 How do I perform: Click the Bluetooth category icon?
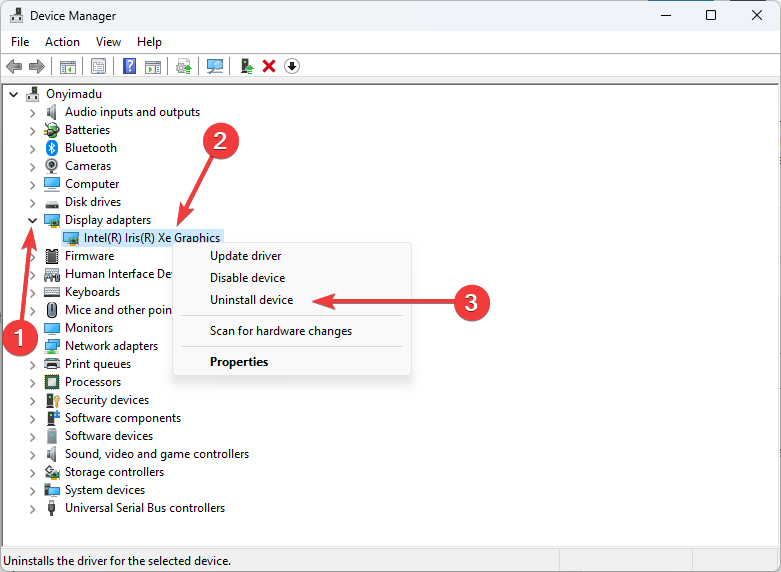pyautogui.click(x=52, y=148)
